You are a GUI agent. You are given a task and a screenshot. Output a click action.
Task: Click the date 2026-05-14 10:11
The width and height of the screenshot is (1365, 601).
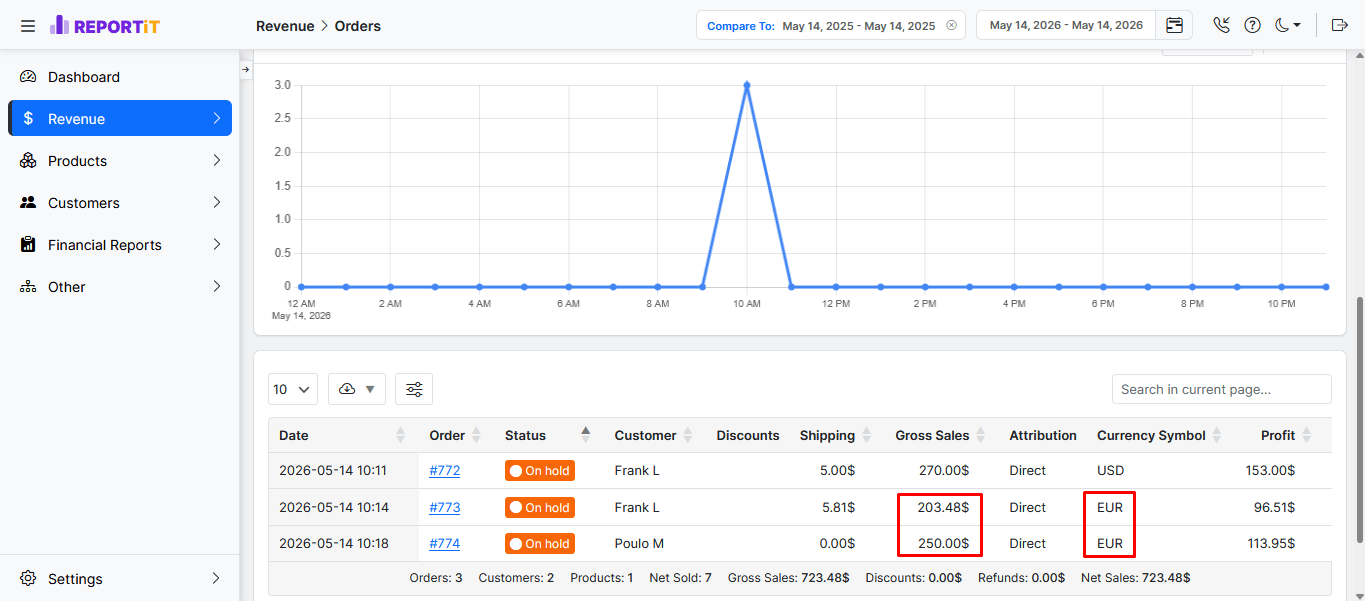(333, 470)
